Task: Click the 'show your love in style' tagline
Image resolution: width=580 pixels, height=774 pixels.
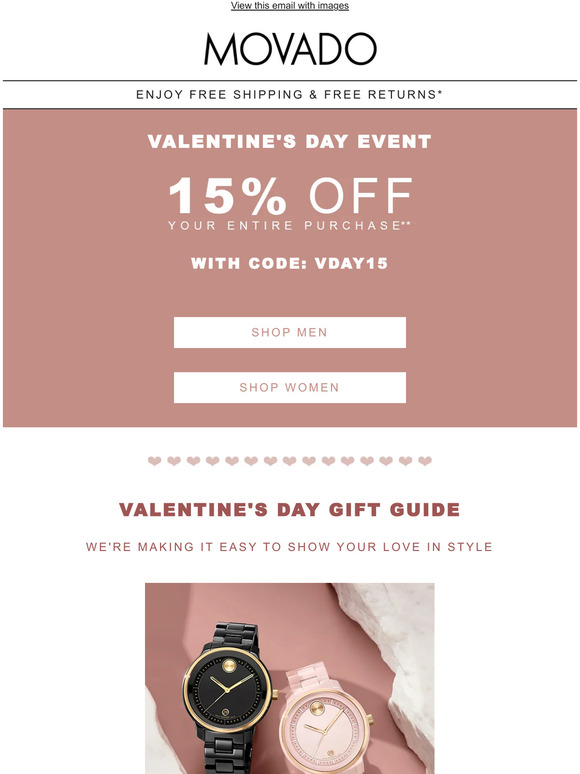Action: pyautogui.click(x=289, y=547)
